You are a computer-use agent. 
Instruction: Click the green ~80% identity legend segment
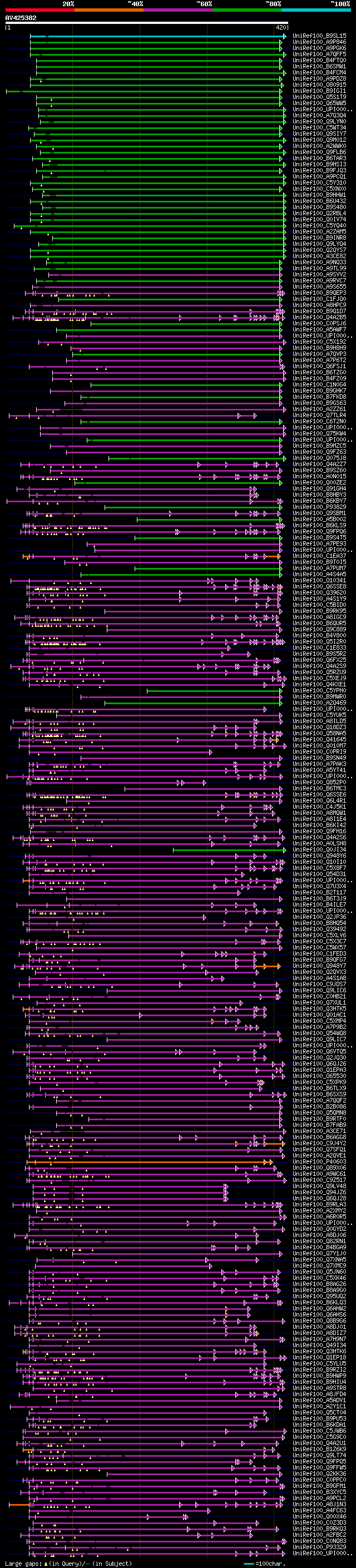point(247,10)
